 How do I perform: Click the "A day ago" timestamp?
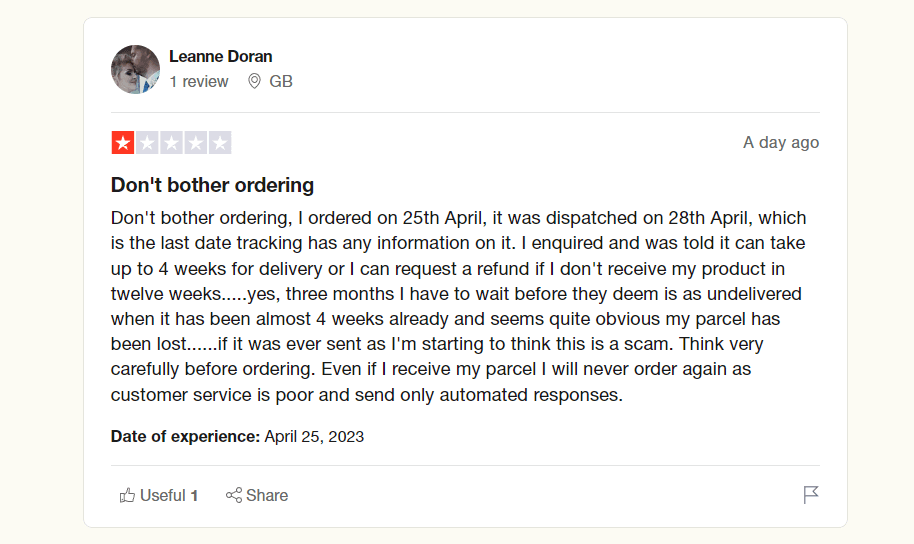click(x=780, y=142)
